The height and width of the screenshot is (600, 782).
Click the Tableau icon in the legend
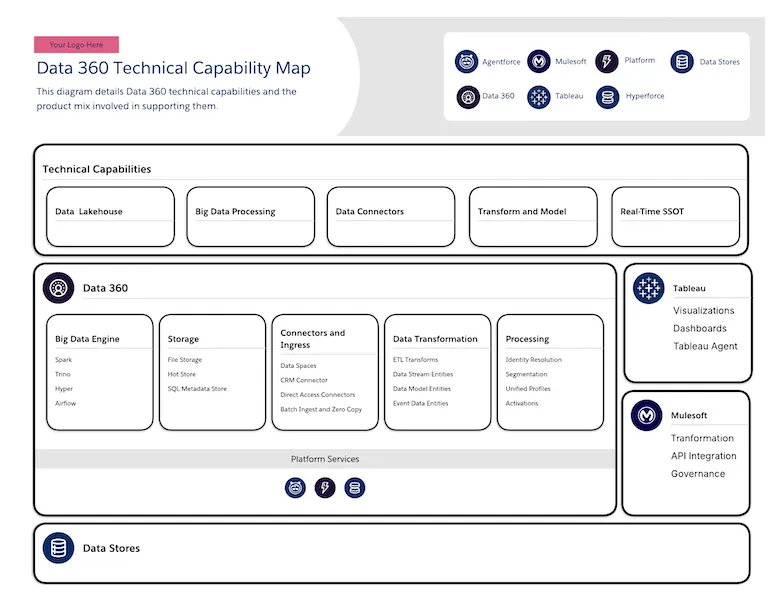click(x=539, y=97)
